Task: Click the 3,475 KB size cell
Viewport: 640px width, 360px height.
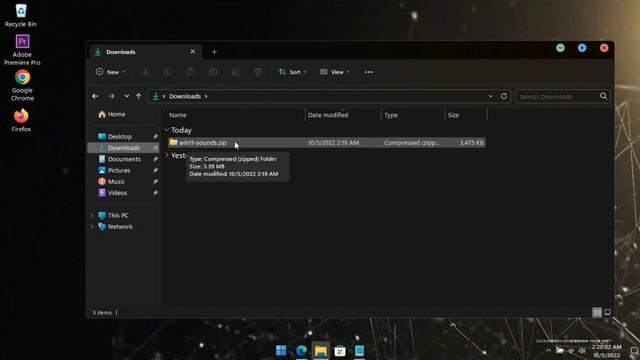Action: click(471, 142)
